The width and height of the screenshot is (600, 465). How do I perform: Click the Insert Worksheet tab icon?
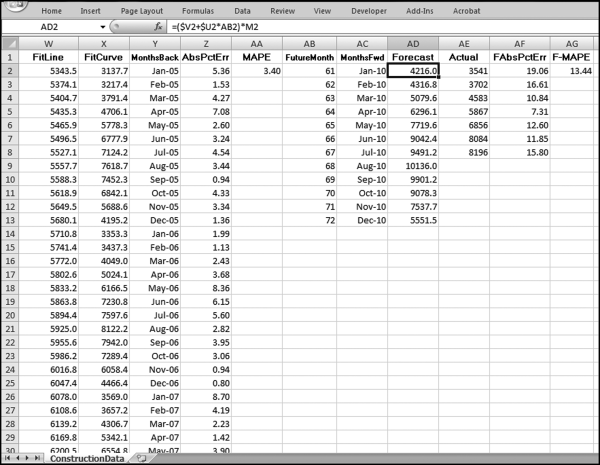pos(141,458)
